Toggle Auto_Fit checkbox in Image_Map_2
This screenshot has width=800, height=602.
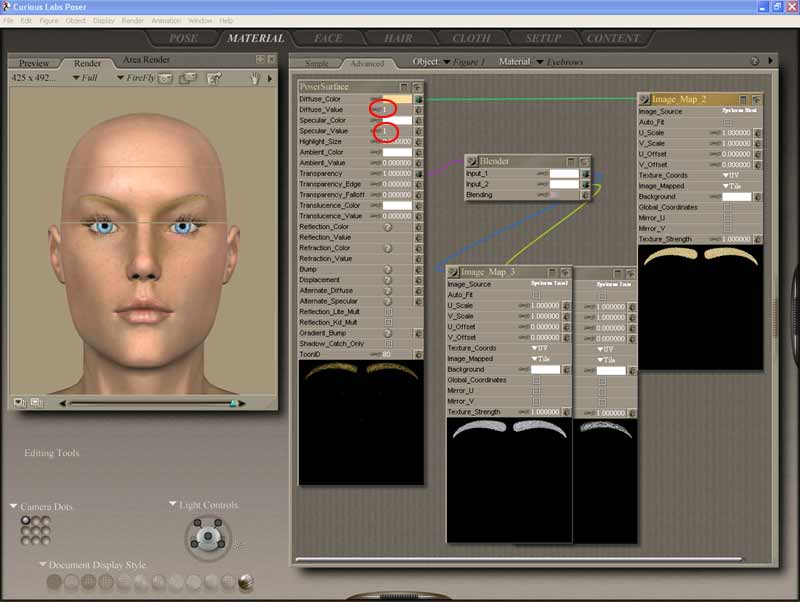727,122
